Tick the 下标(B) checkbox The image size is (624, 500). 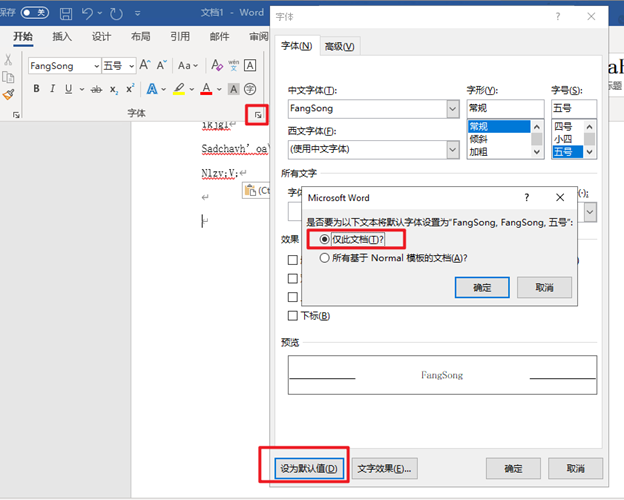click(x=292, y=316)
